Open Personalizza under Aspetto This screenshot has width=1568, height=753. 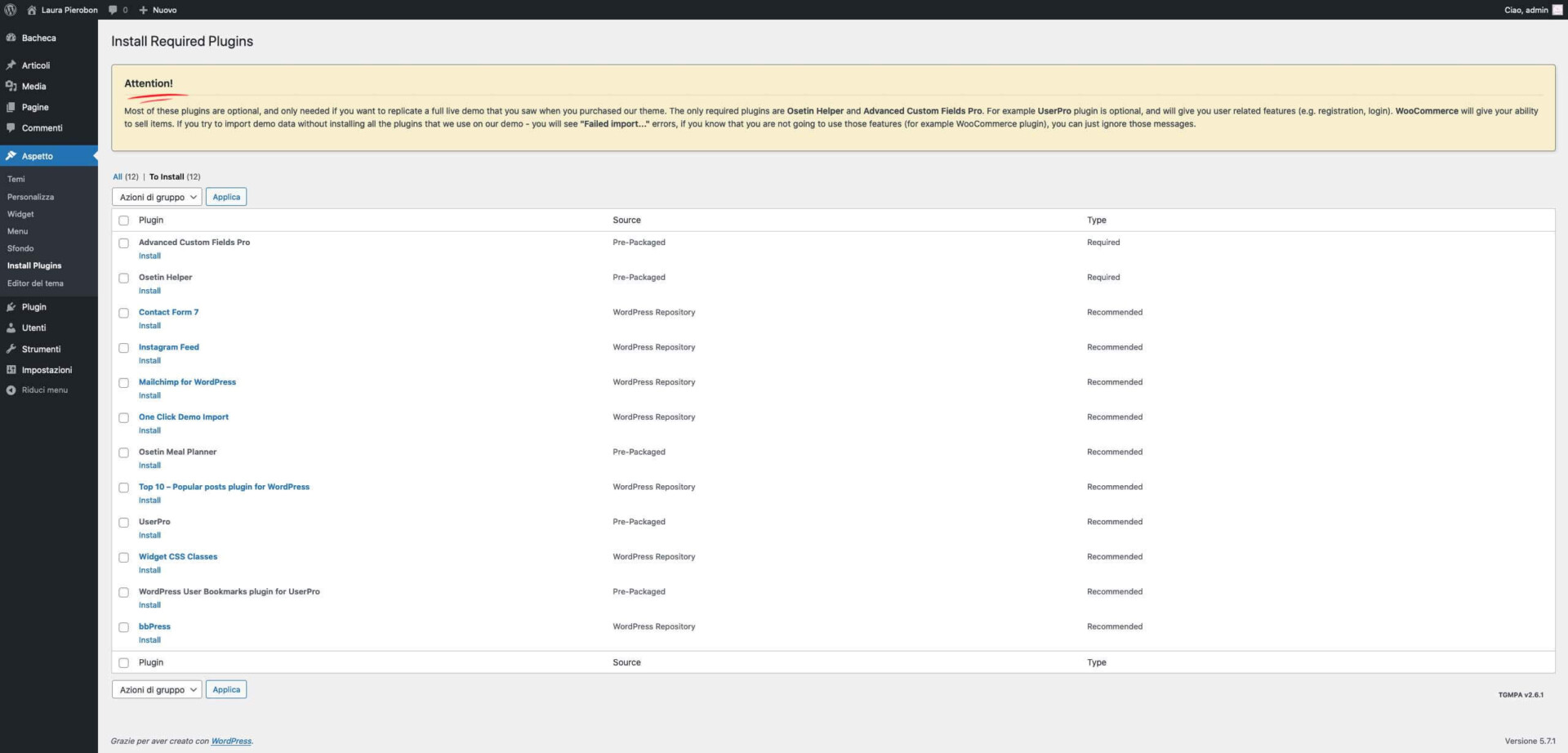[x=30, y=197]
